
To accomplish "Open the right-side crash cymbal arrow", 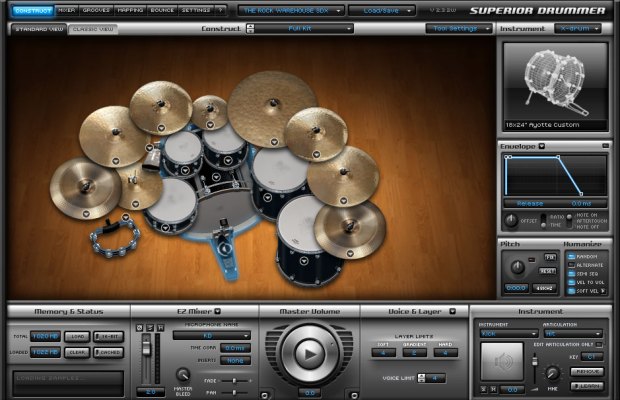I will pyautogui.click(x=344, y=200).
